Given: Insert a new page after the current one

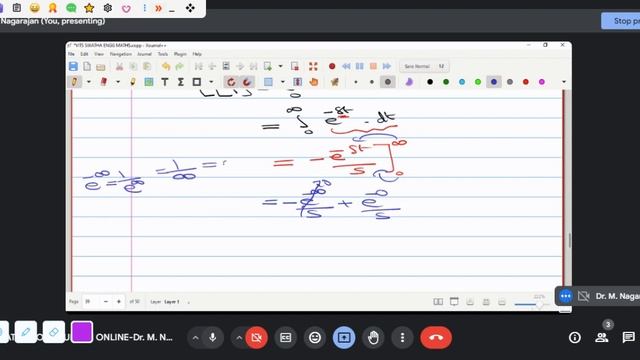Looking at the screenshot, I should click(x=268, y=67).
